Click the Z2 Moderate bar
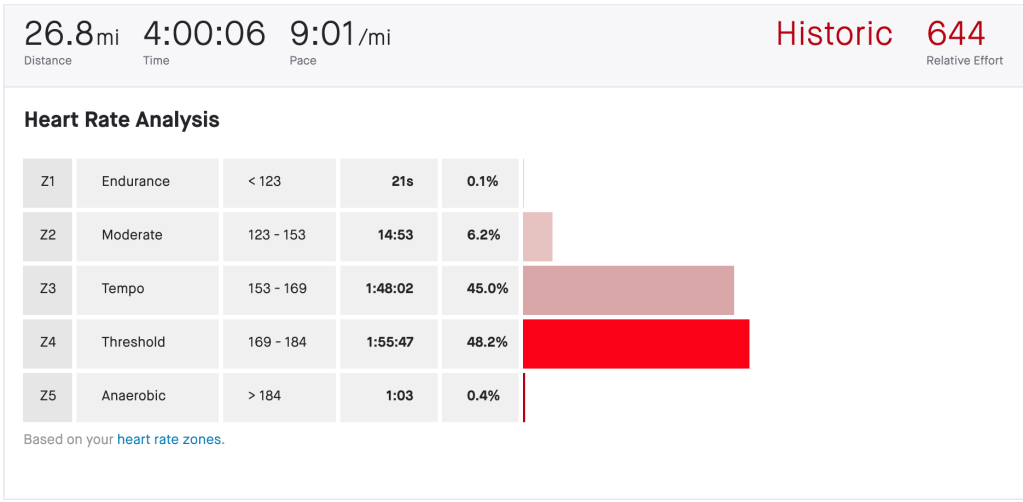The width and height of the screenshot is (1023, 502). [537, 236]
